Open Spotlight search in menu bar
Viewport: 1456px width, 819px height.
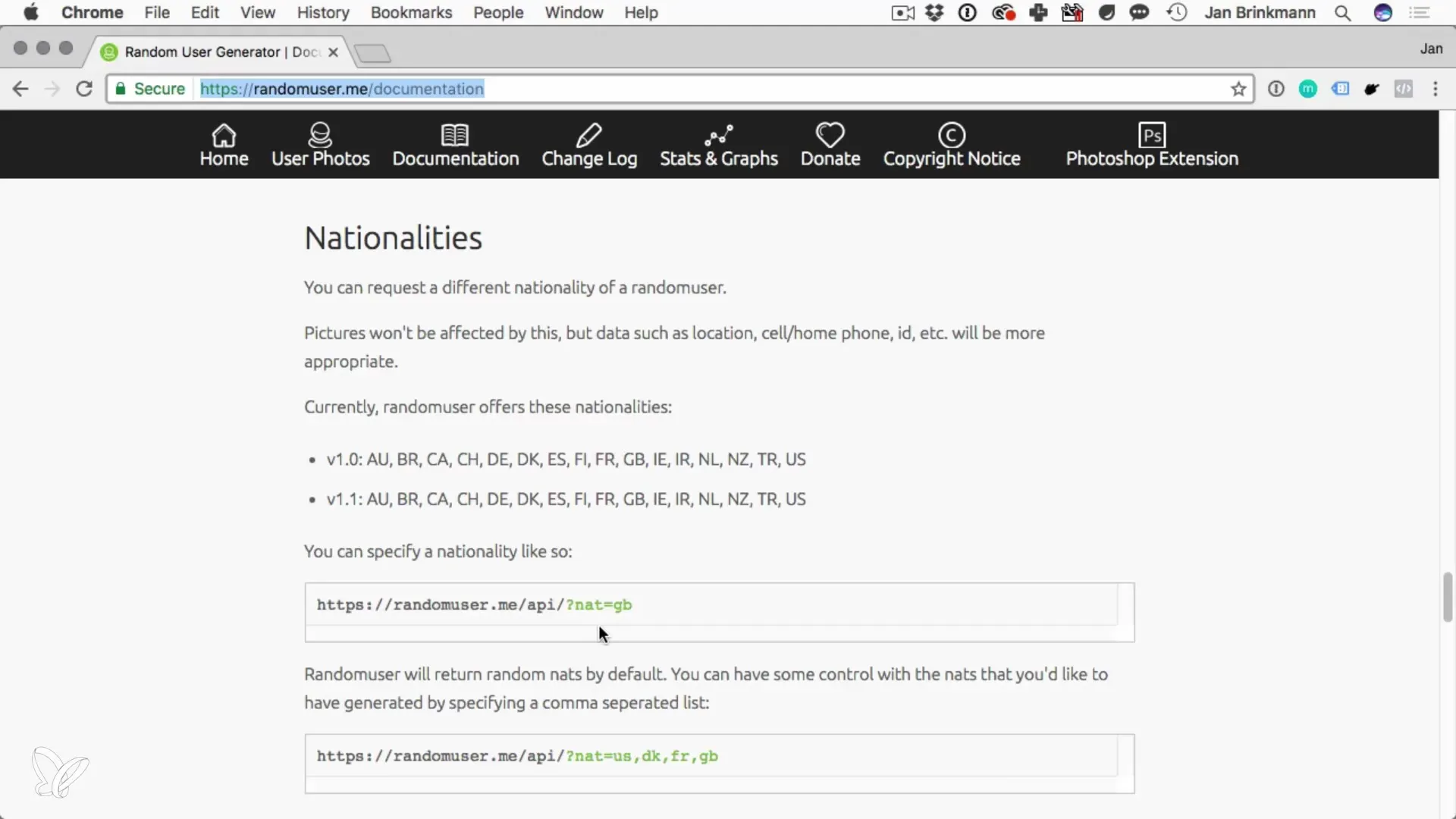pyautogui.click(x=1343, y=13)
